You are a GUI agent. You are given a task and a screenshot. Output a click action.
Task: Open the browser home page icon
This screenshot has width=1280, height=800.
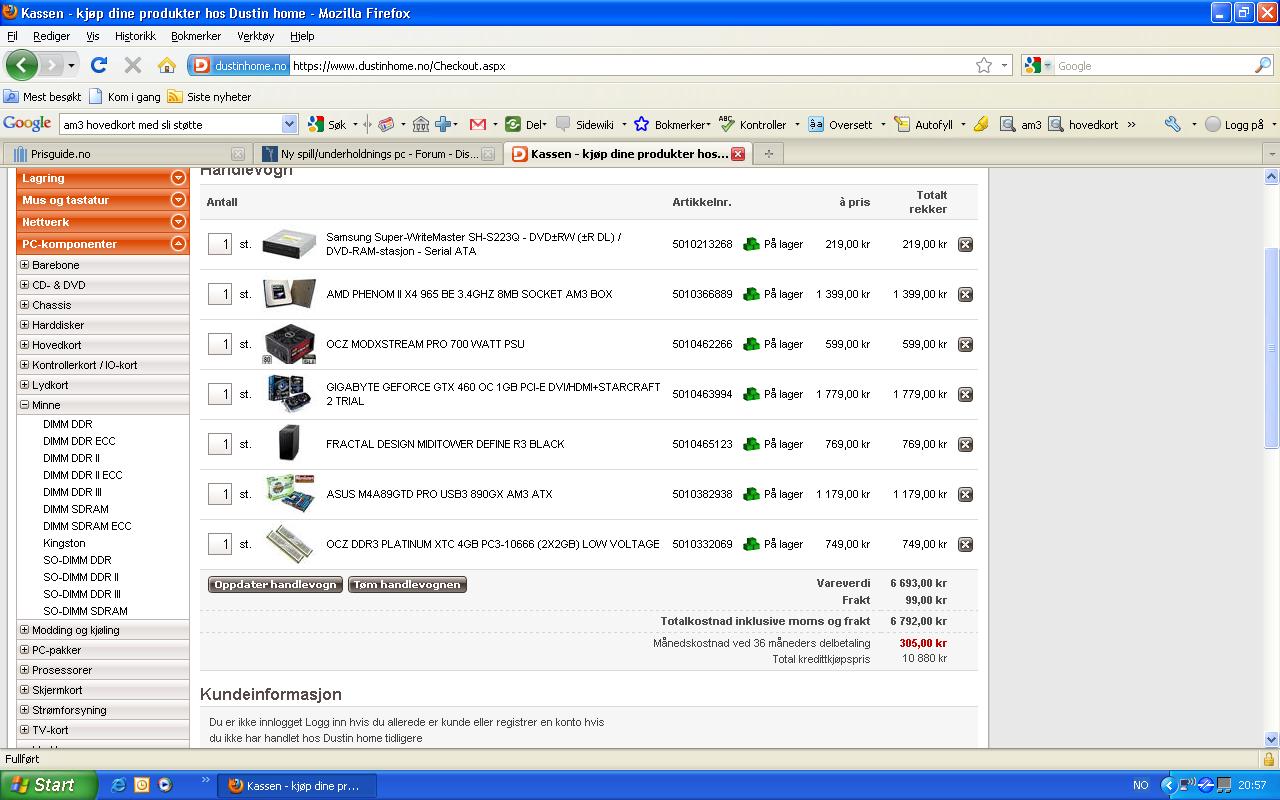click(x=167, y=65)
